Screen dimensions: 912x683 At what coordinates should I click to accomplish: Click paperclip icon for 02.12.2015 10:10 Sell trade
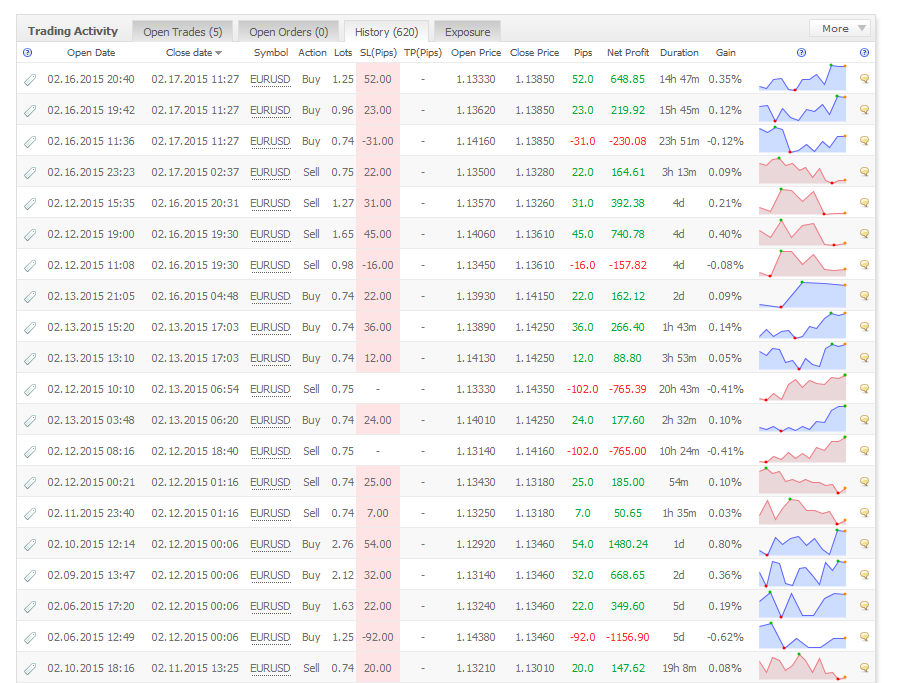[x=30, y=390]
